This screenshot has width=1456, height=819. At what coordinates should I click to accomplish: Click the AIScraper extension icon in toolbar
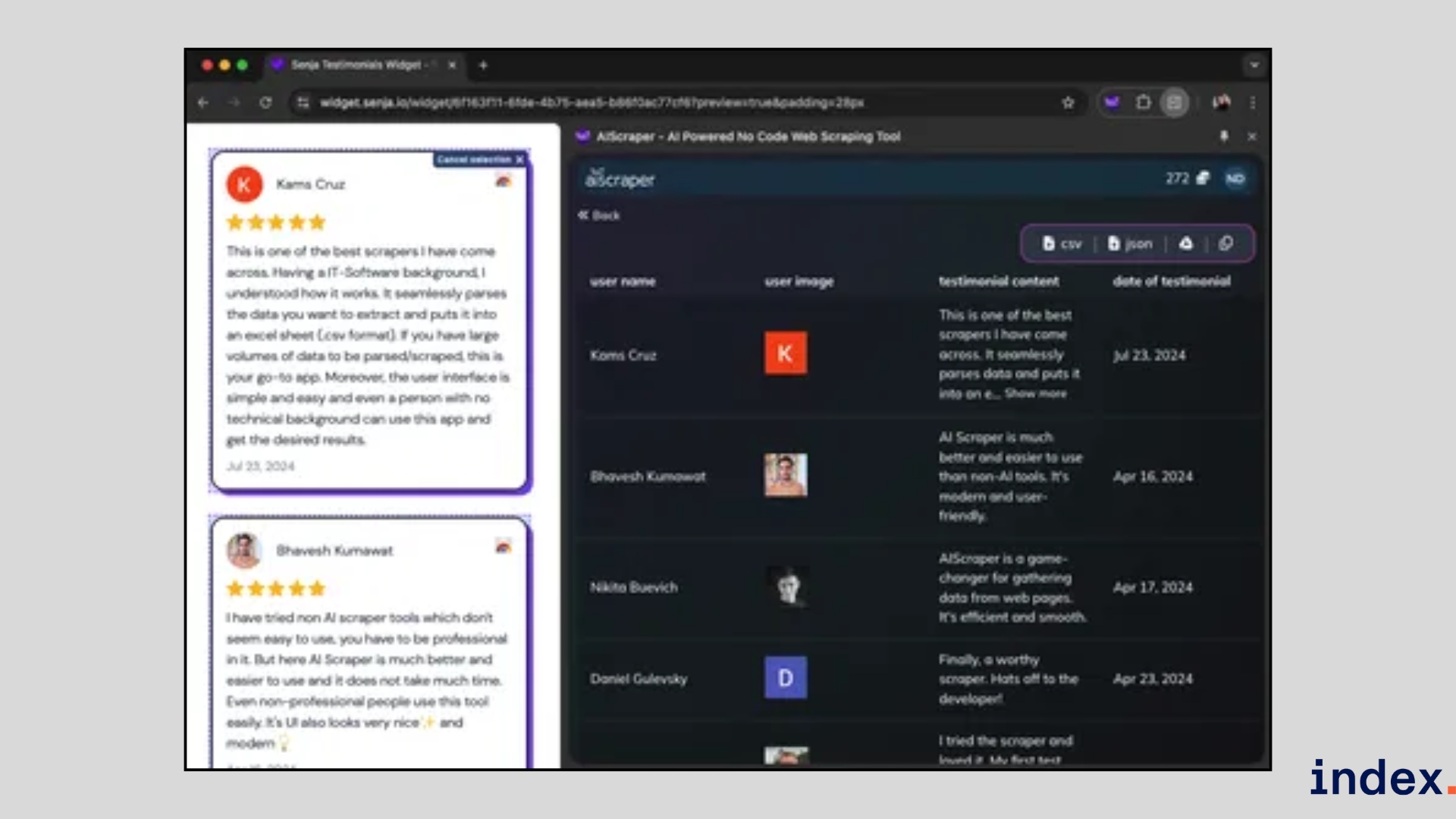pos(1112,102)
